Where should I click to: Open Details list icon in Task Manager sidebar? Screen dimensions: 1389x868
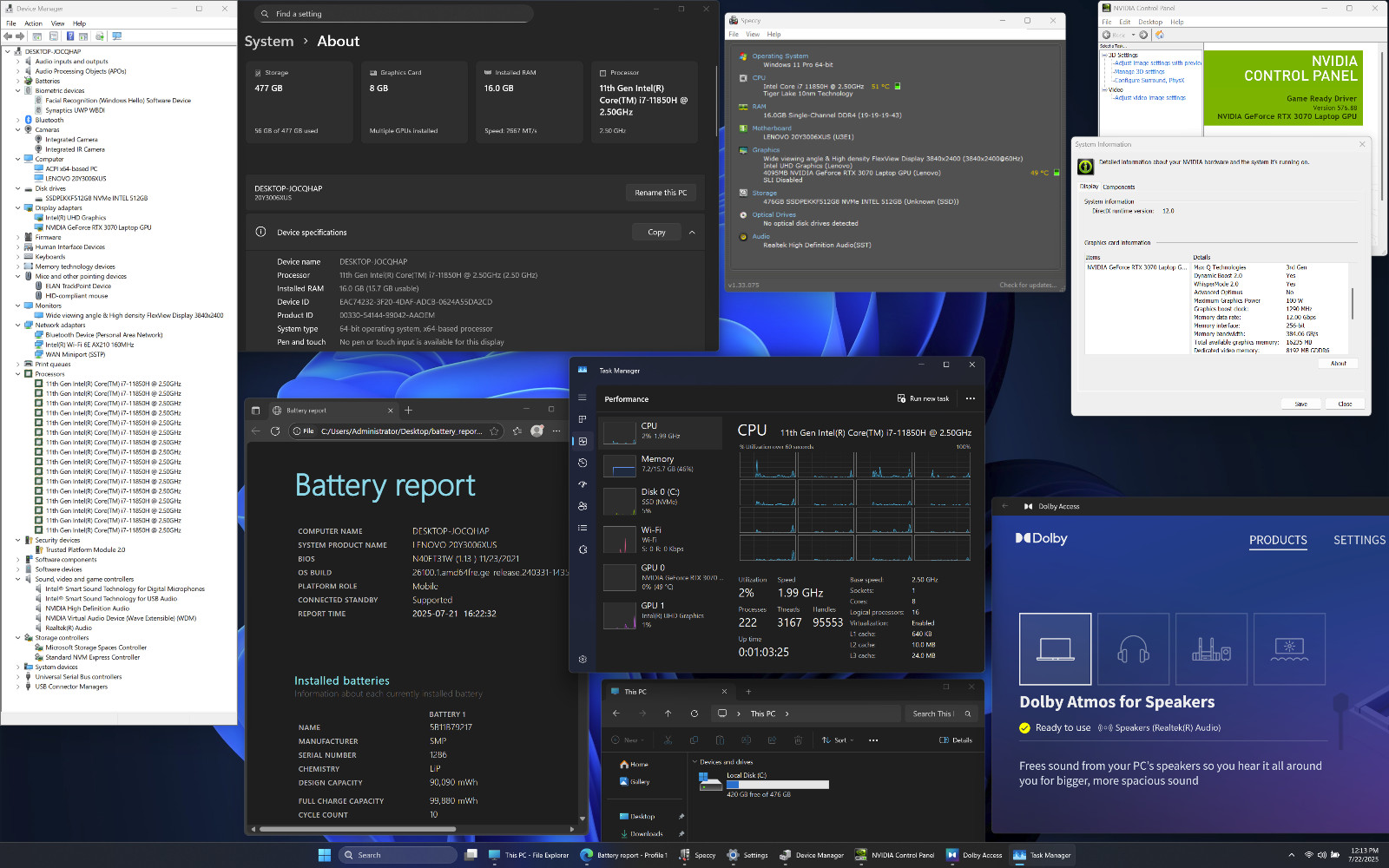pyautogui.click(x=583, y=528)
